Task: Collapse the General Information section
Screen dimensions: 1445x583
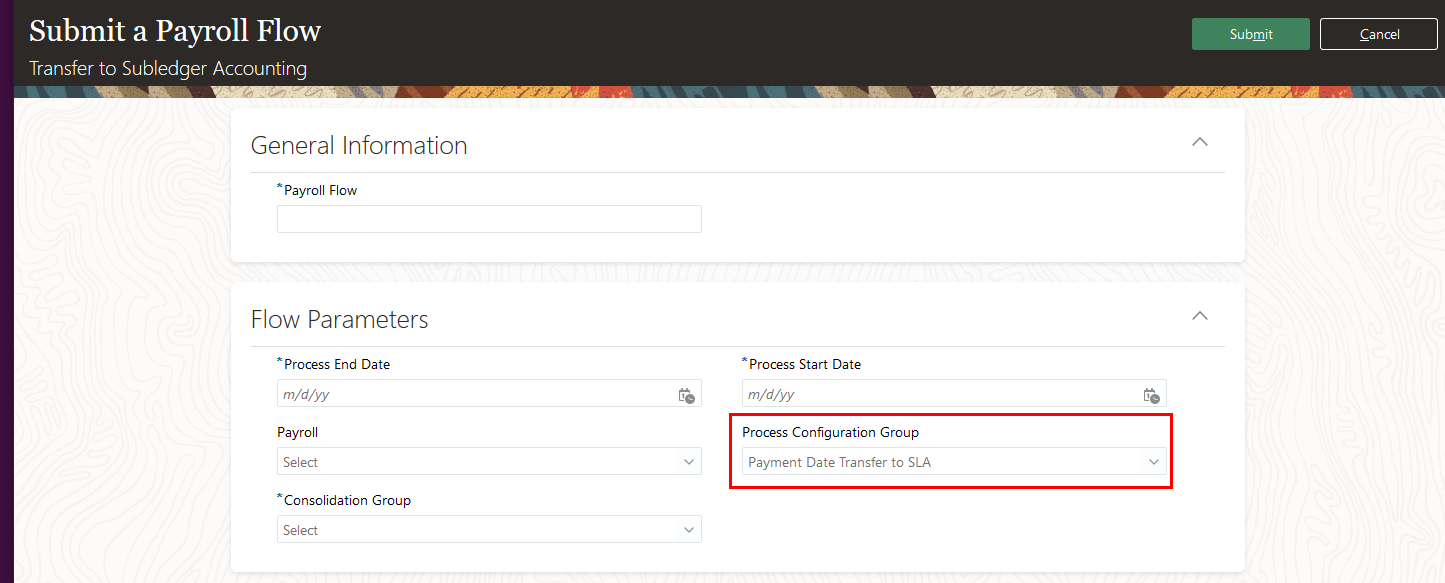Action: click(1200, 142)
